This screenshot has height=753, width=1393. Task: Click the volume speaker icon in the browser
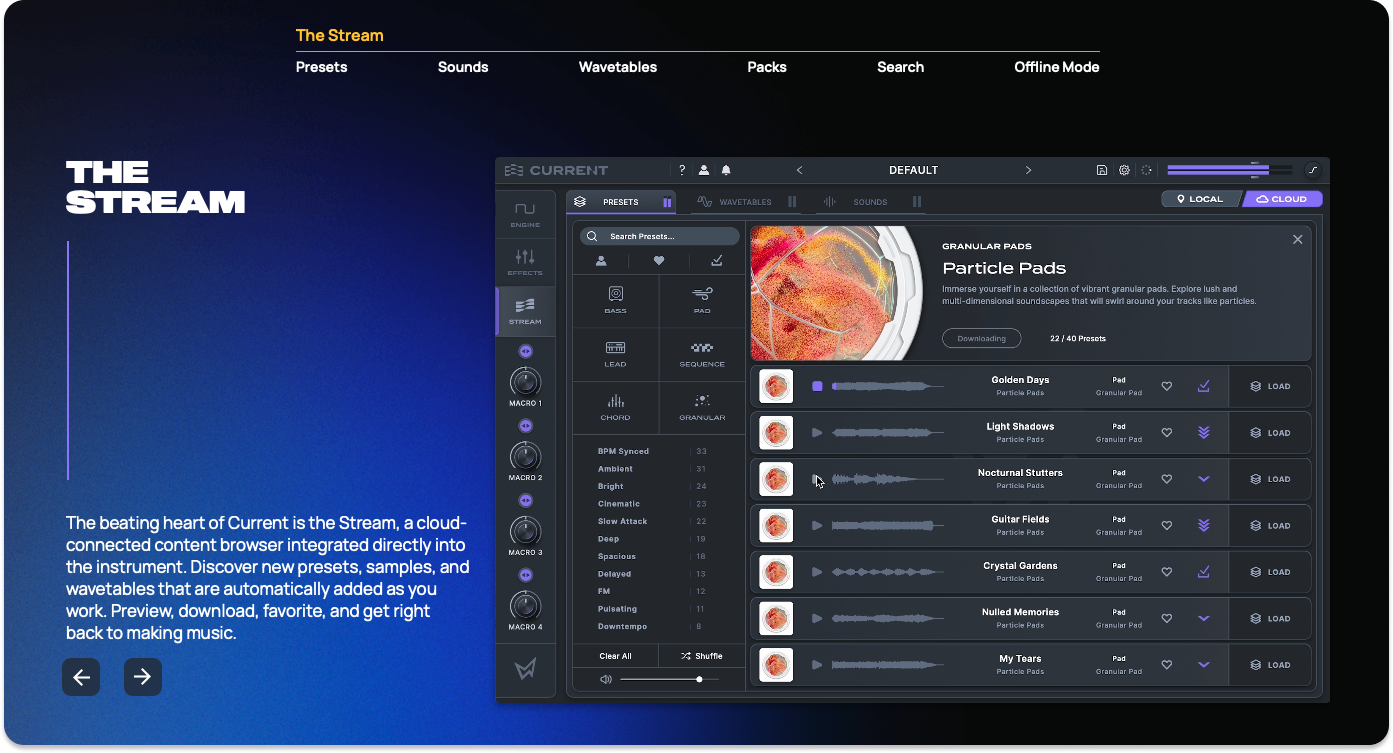(605, 679)
